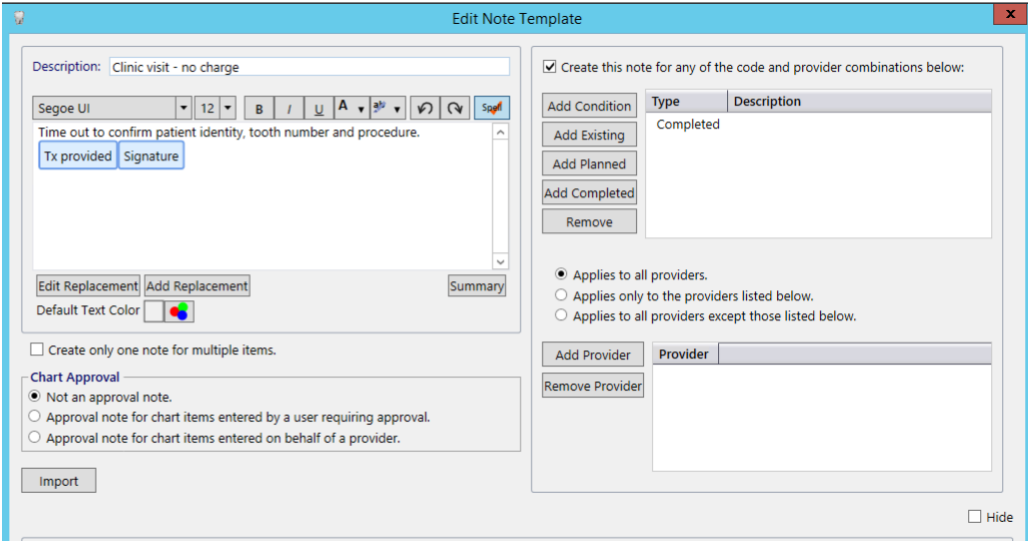Undo the last edit
The width and height of the screenshot is (1032, 542).
tap(425, 108)
